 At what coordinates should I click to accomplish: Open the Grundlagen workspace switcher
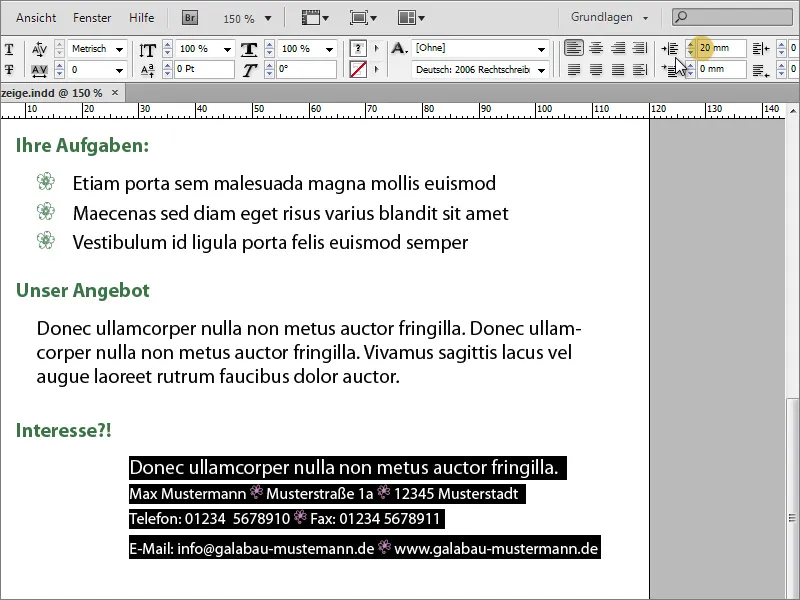pos(609,17)
